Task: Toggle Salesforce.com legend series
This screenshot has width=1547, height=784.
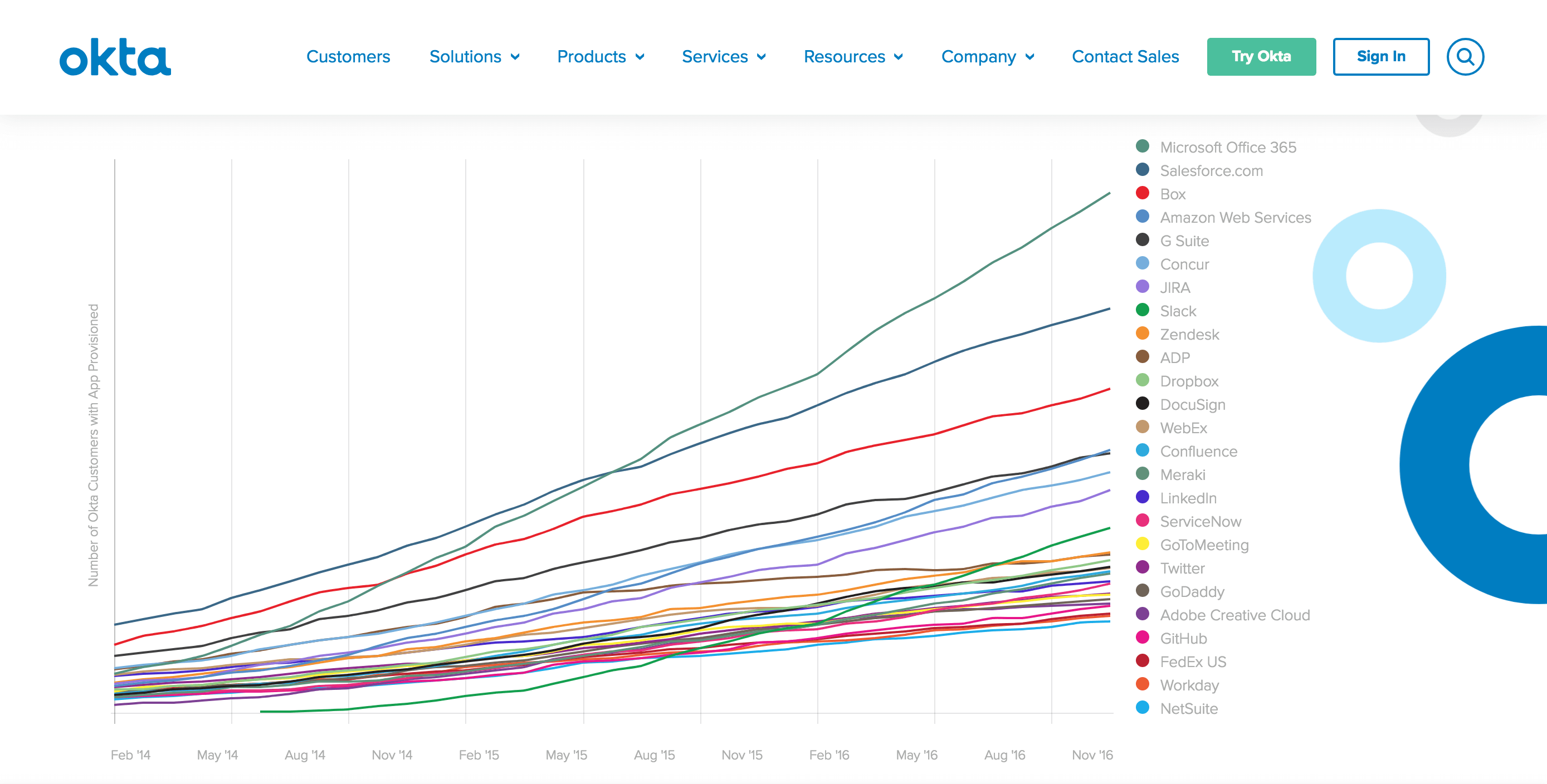Action: click(1211, 170)
